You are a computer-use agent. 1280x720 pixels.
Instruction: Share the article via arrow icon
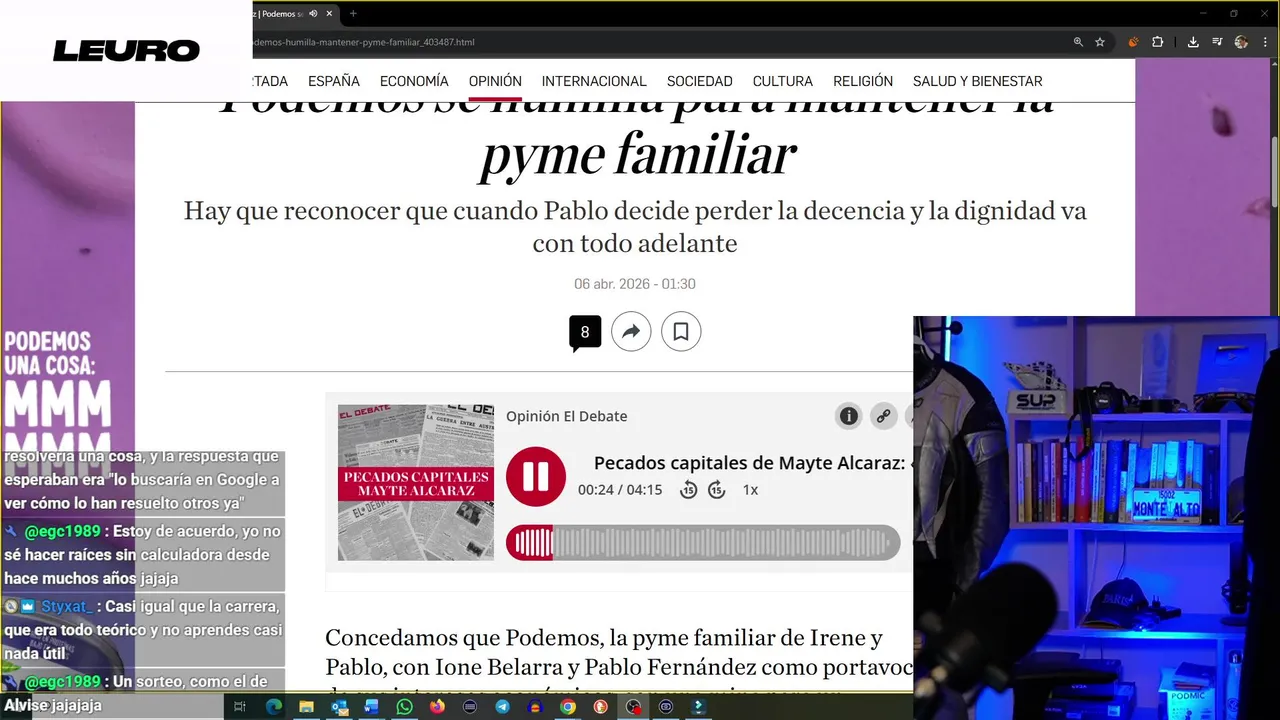click(x=631, y=332)
